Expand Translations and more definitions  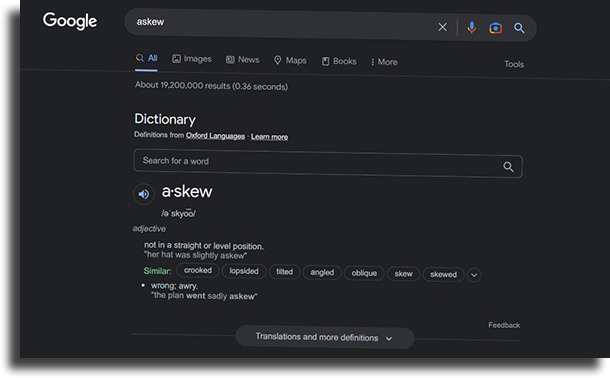pos(325,337)
